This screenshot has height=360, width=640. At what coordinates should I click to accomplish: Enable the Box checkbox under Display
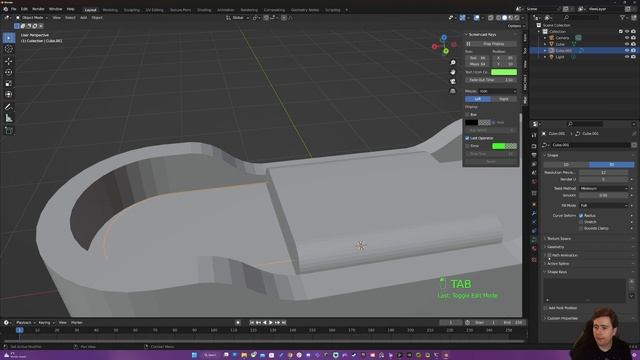point(467,115)
